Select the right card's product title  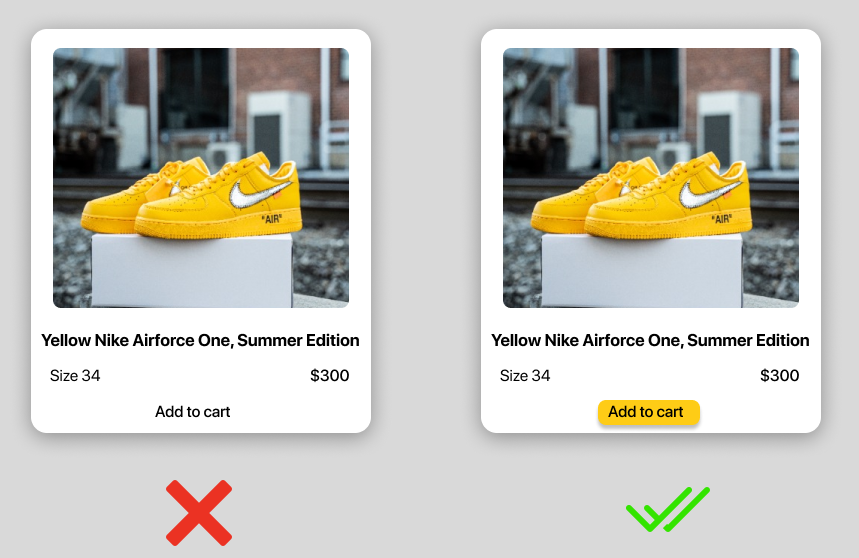[650, 341]
